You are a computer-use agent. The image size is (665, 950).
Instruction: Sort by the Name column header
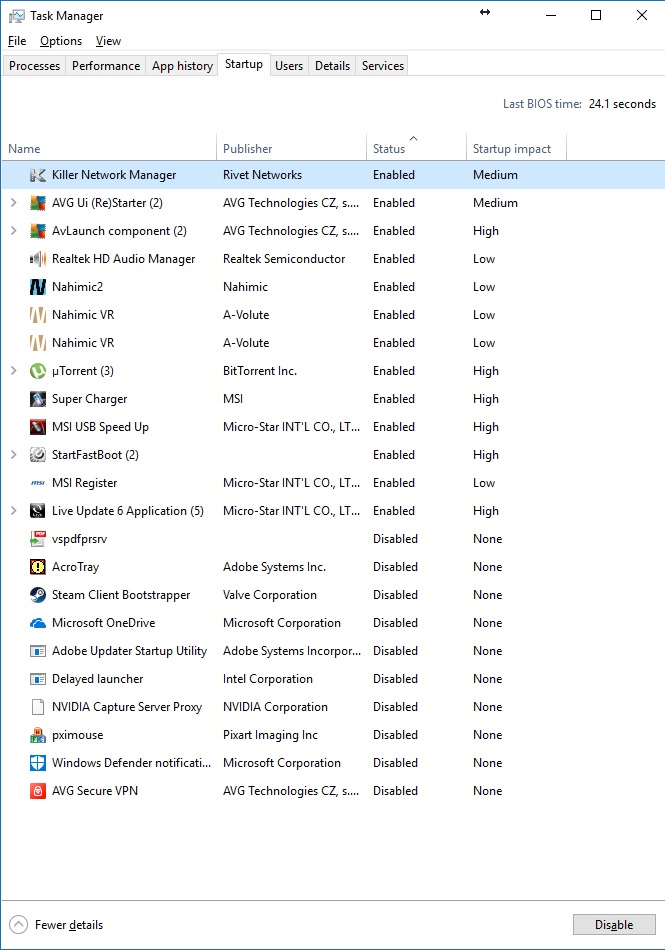109,148
